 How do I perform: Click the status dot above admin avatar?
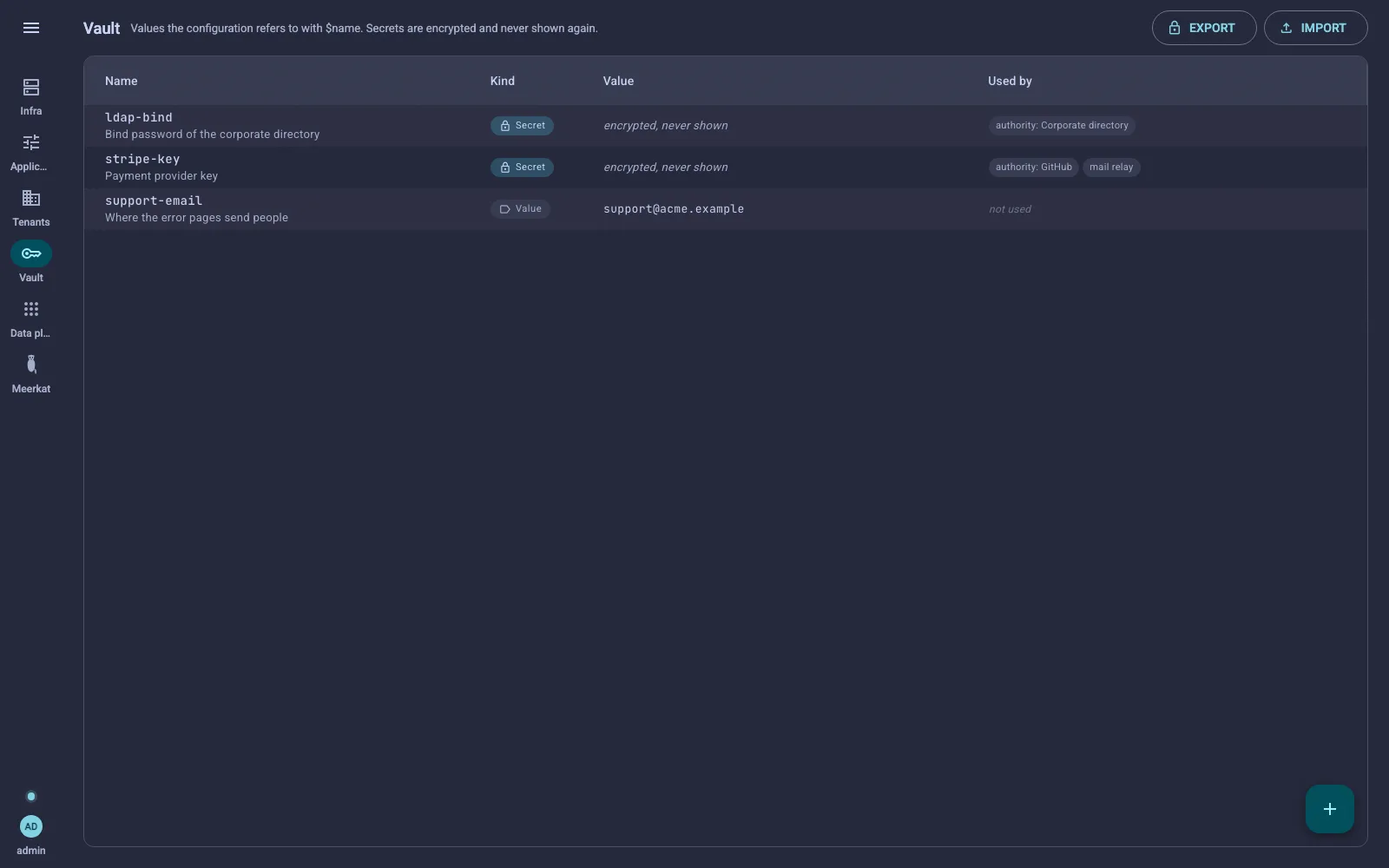click(x=31, y=797)
